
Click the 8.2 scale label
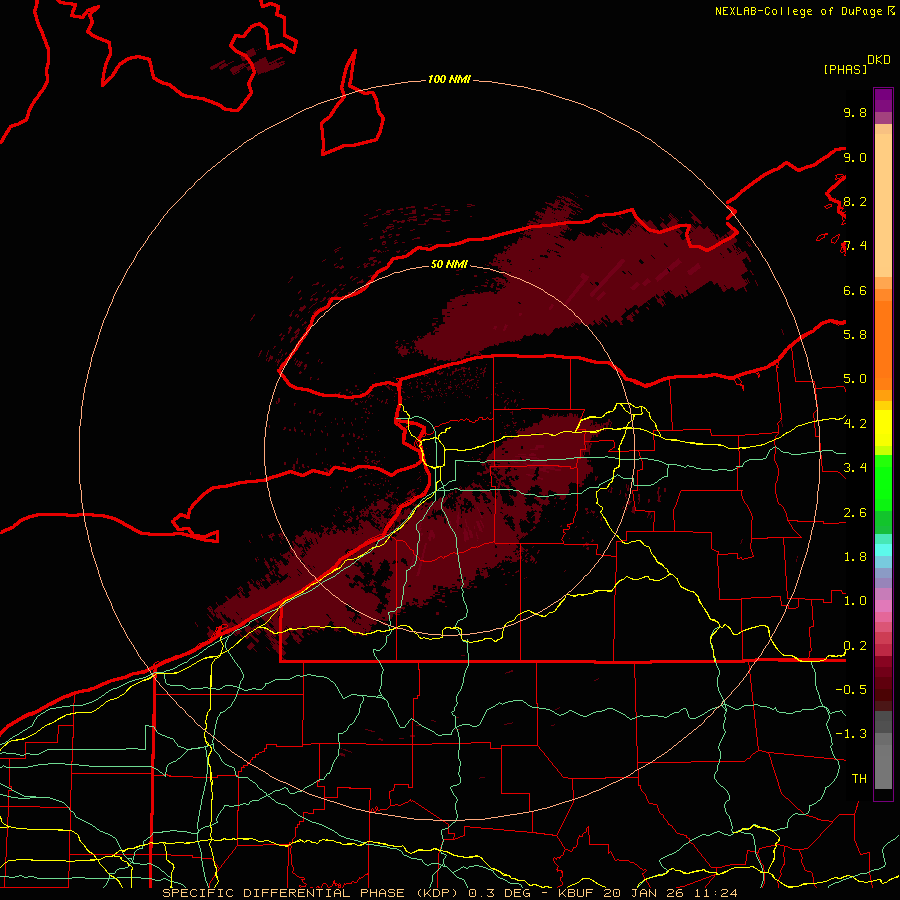coord(855,201)
